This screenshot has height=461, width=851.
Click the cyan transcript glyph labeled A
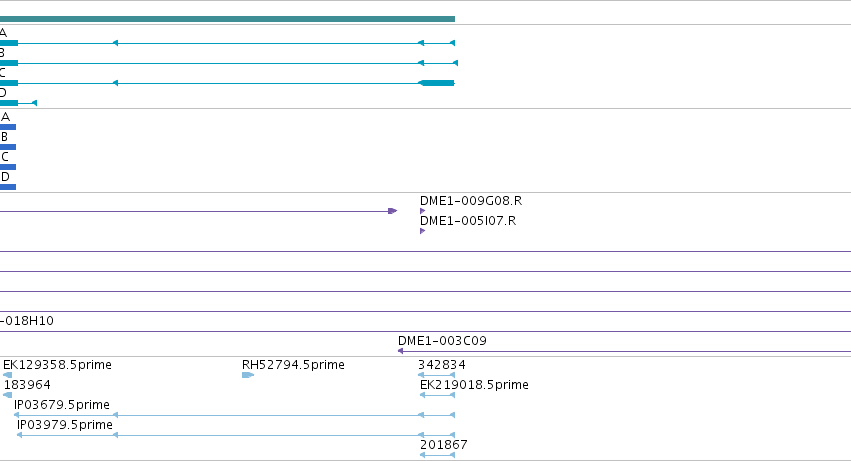[227, 43]
